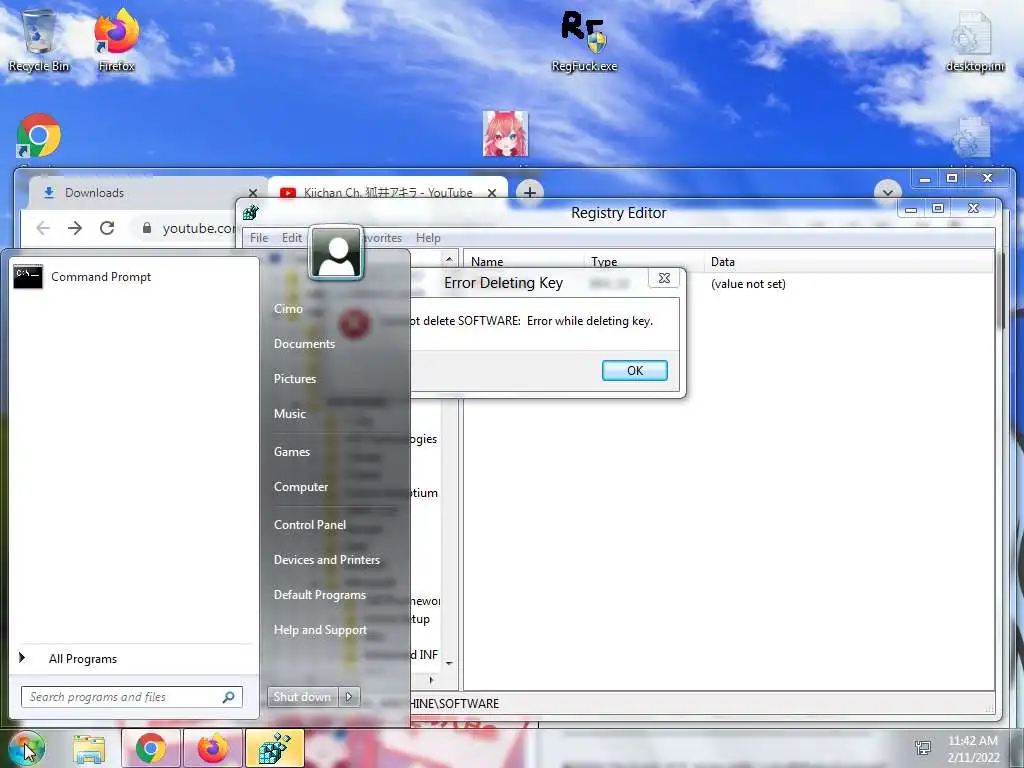The height and width of the screenshot is (768, 1024).
Task: Select the (value not set) data cell
Action: [748, 284]
